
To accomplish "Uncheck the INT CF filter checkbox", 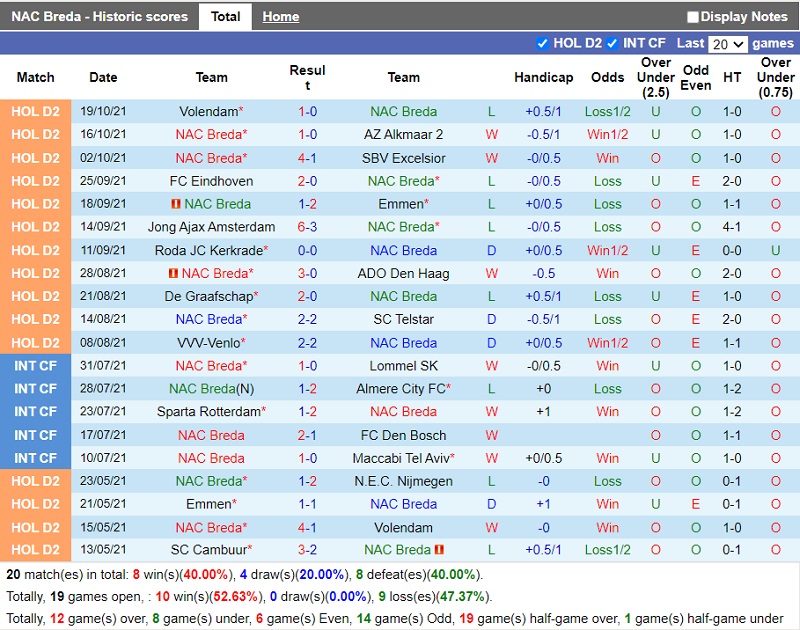I will pyautogui.click(x=612, y=43).
